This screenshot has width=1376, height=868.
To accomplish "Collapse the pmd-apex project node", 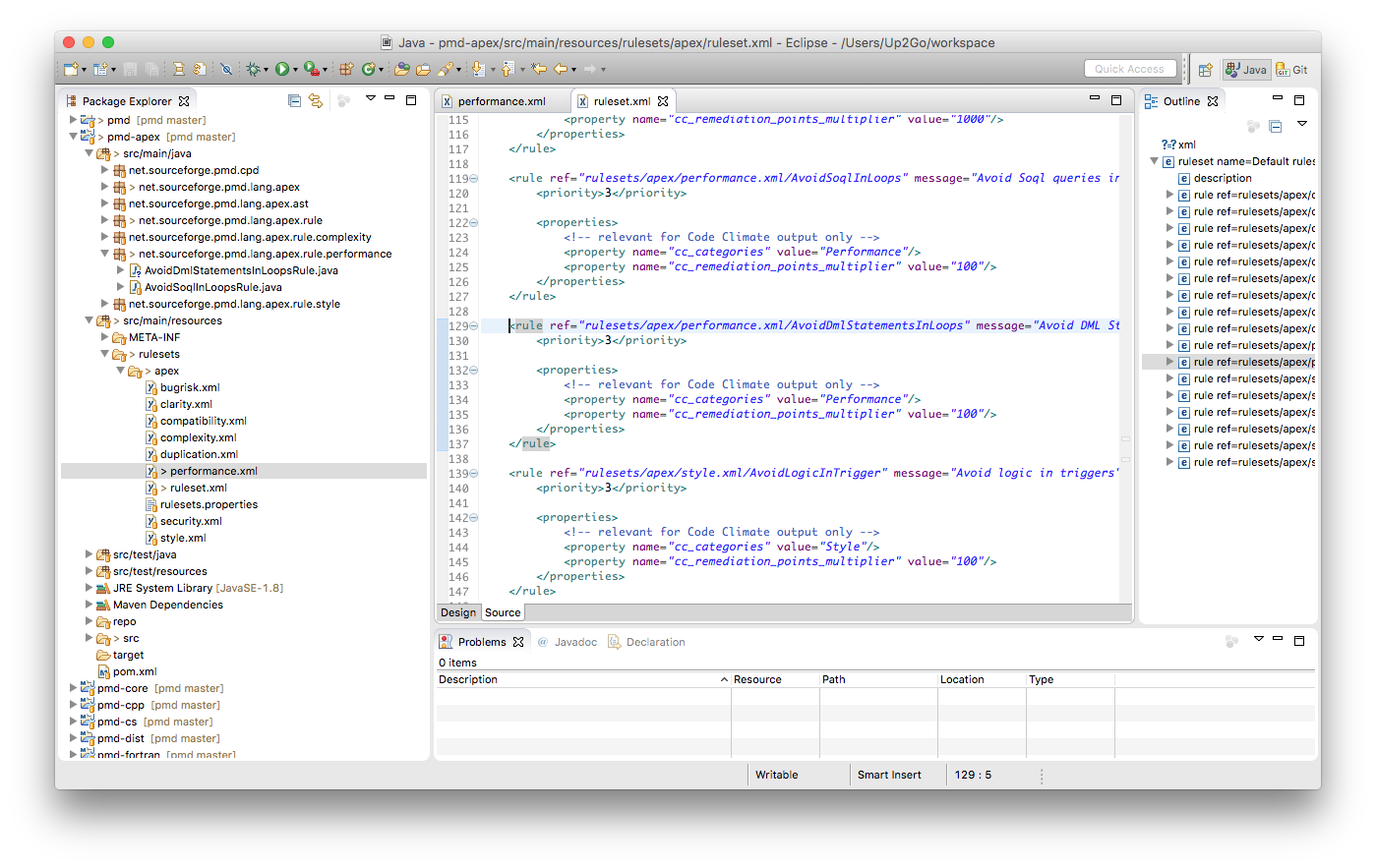I will [73, 137].
